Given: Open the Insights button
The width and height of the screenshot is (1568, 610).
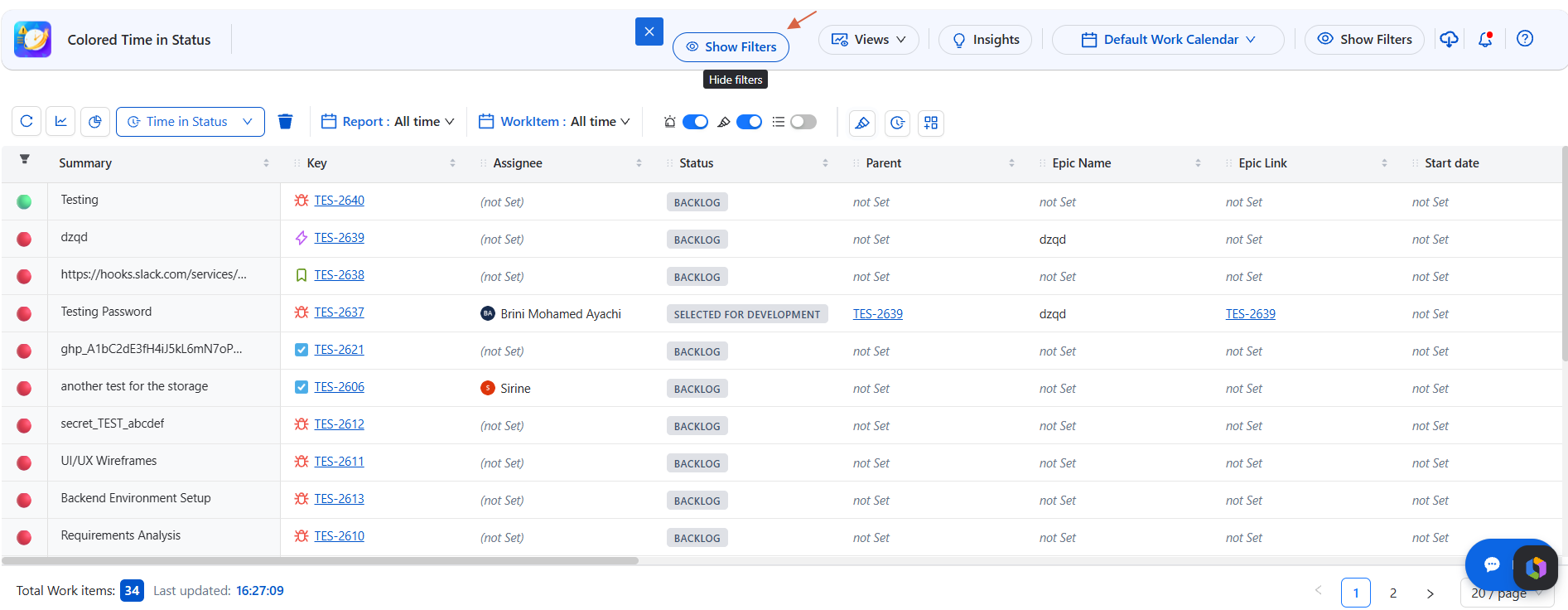Looking at the screenshot, I should [985, 40].
